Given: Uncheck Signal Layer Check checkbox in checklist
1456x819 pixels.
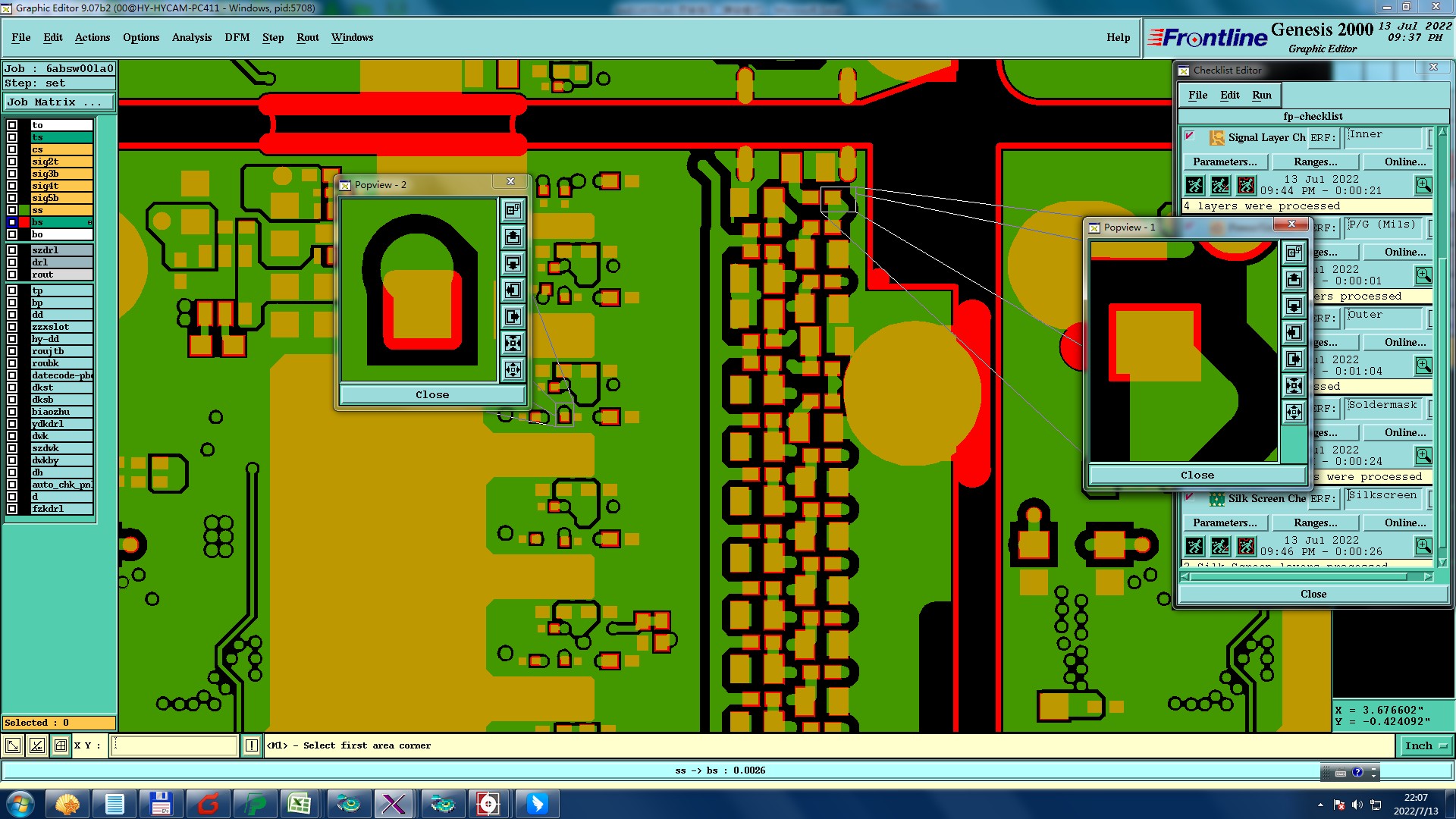Looking at the screenshot, I should pos(1190,136).
